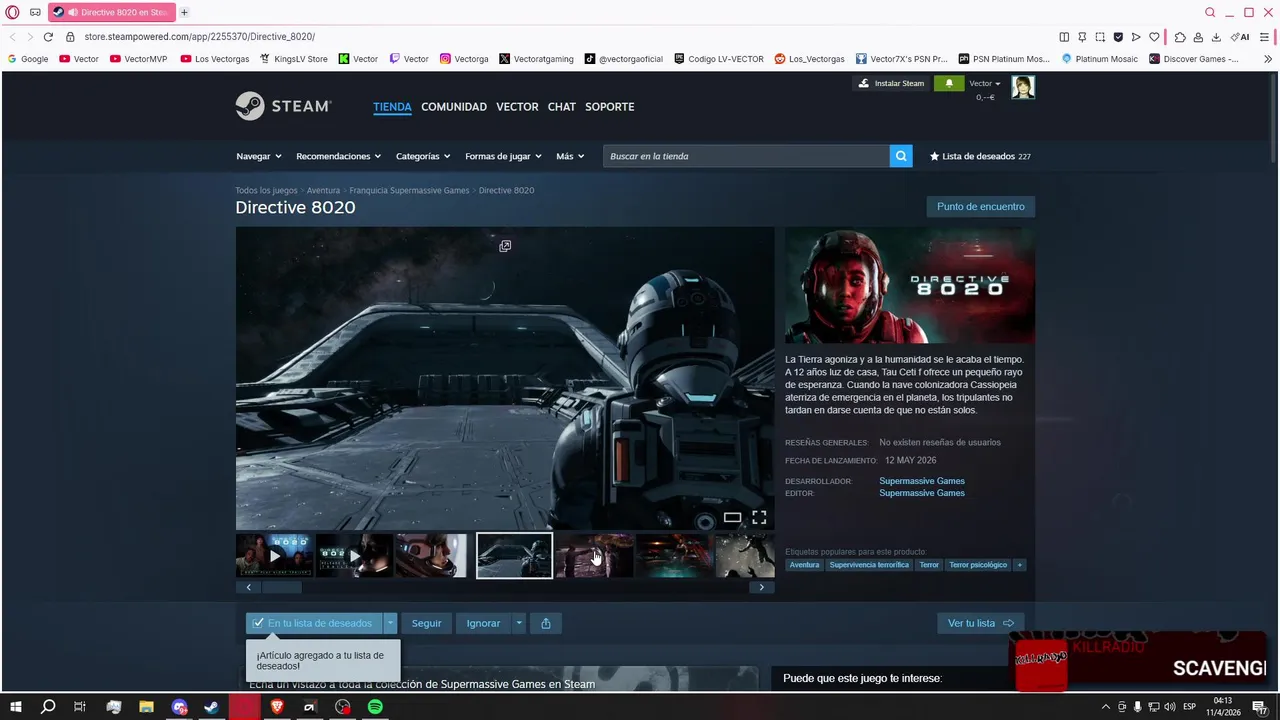This screenshot has height=720, width=1280.
Task: Show more bookmarks with the double chevron
Action: (x=1268, y=59)
